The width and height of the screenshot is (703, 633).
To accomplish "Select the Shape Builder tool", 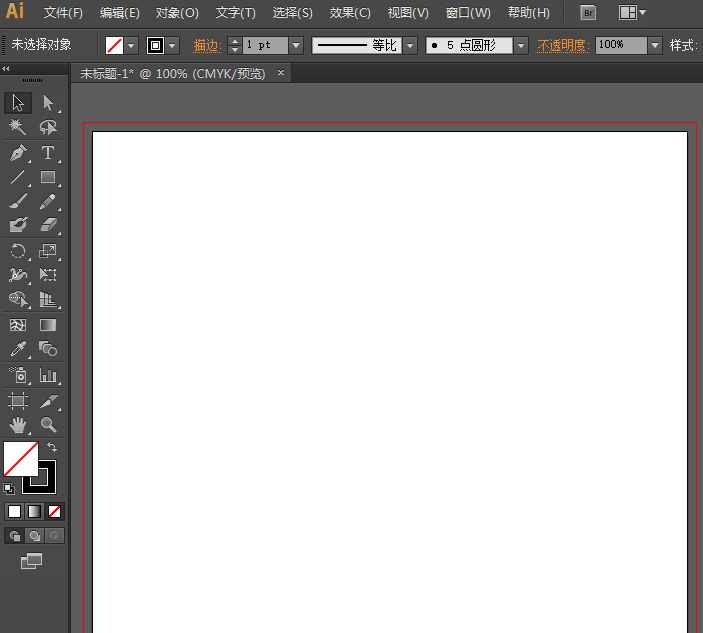I will [18, 299].
